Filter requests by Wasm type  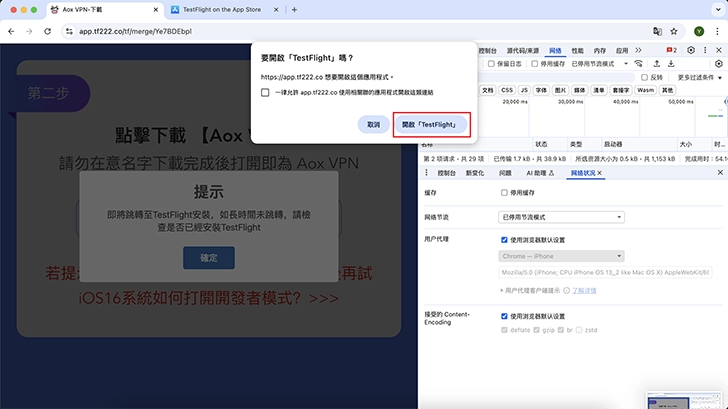tap(645, 90)
